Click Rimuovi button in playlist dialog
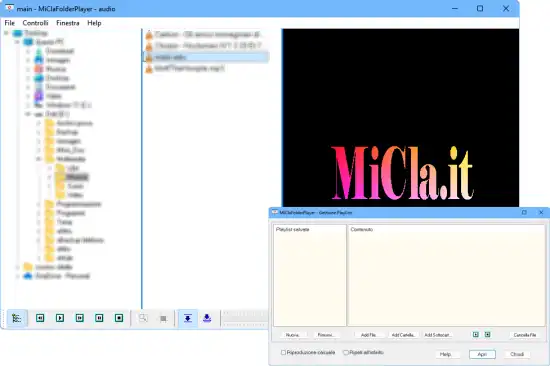 [325, 335]
